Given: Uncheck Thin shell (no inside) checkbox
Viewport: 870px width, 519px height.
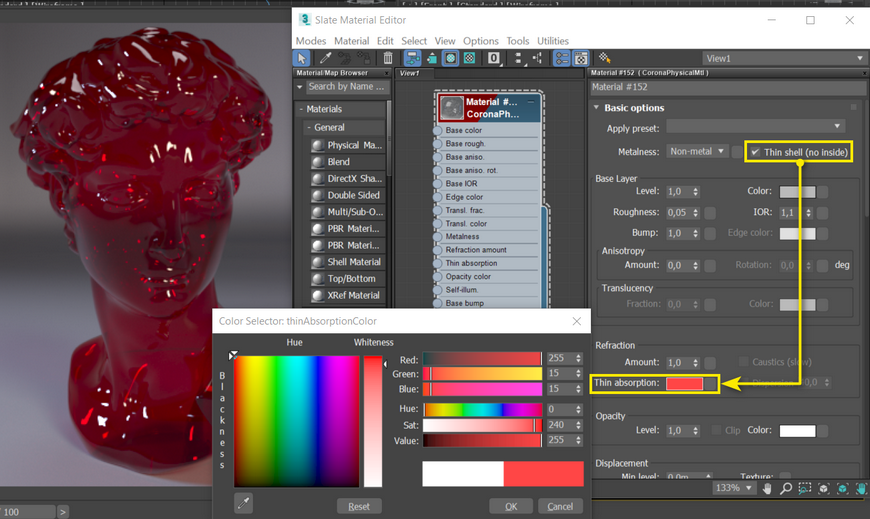Looking at the screenshot, I should [756, 152].
